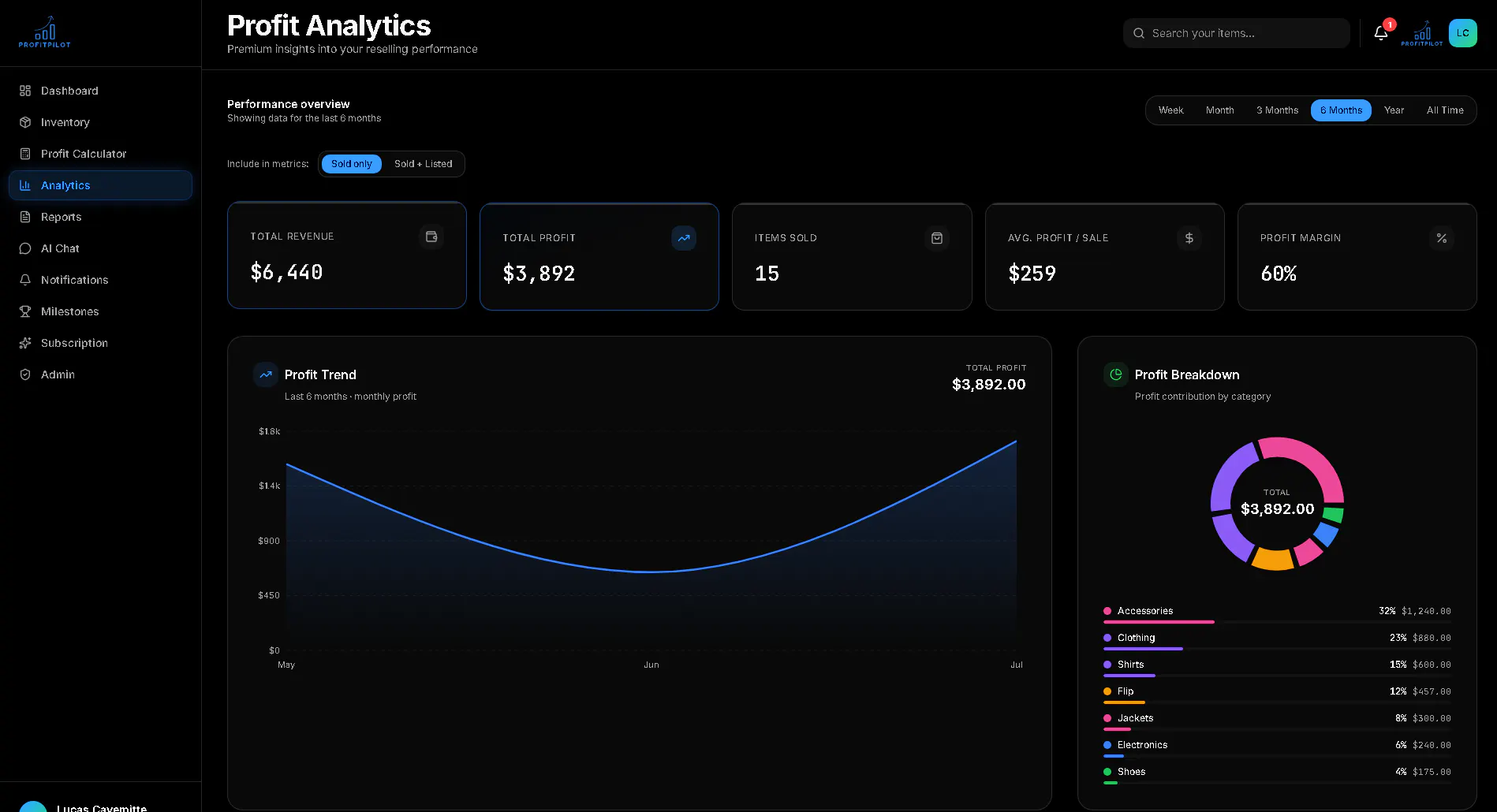Click the search magnifier icon
The image size is (1497, 812).
1139,33
